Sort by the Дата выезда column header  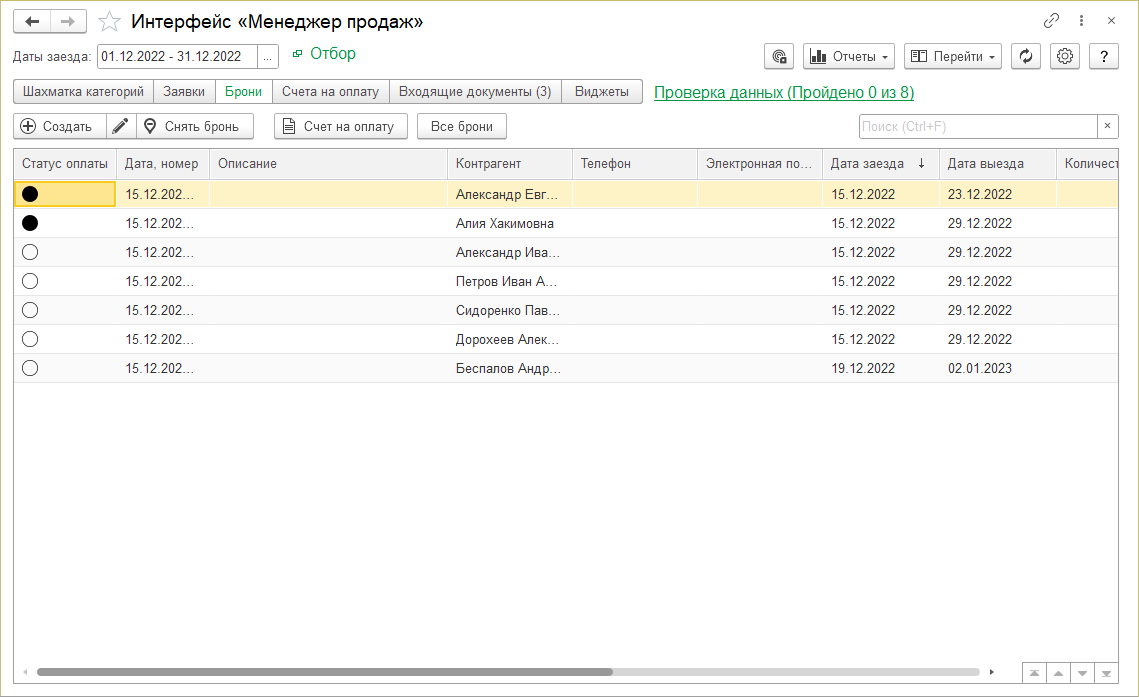point(997,163)
